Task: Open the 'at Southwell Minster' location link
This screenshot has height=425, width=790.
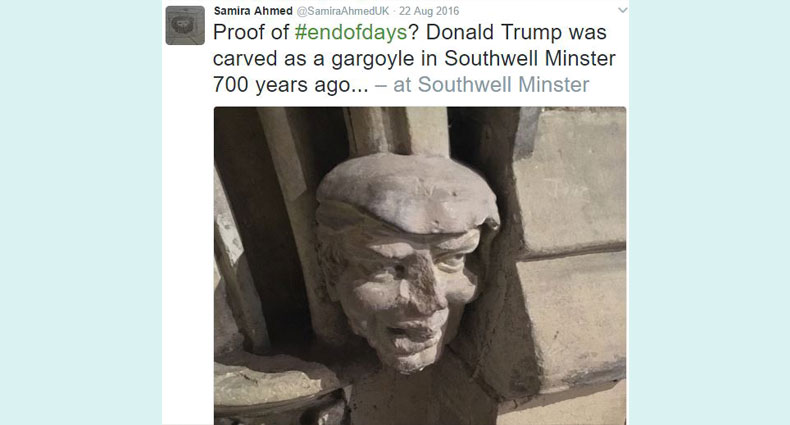Action: [x=491, y=85]
